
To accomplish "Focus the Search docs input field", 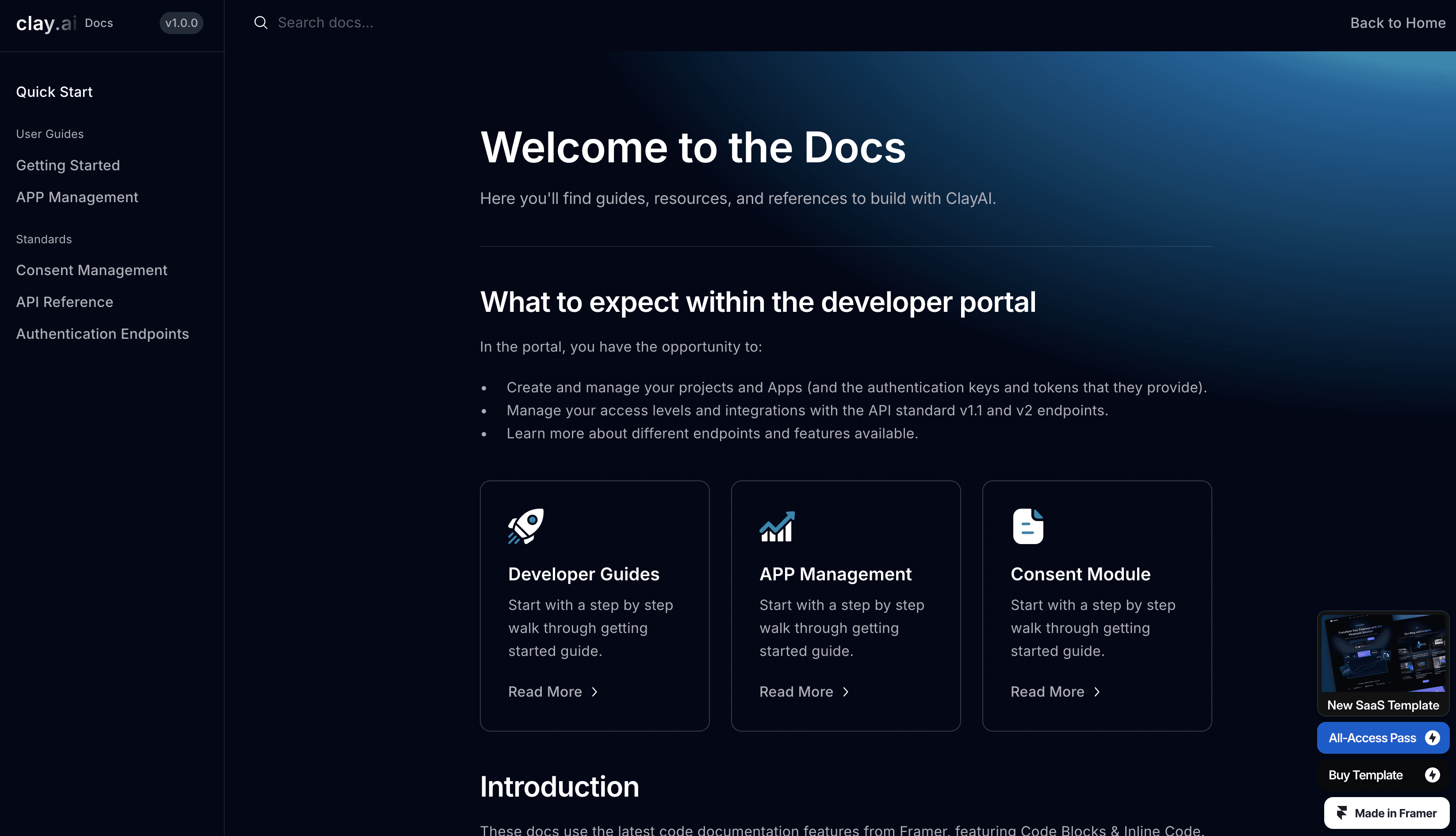I will 459,23.
